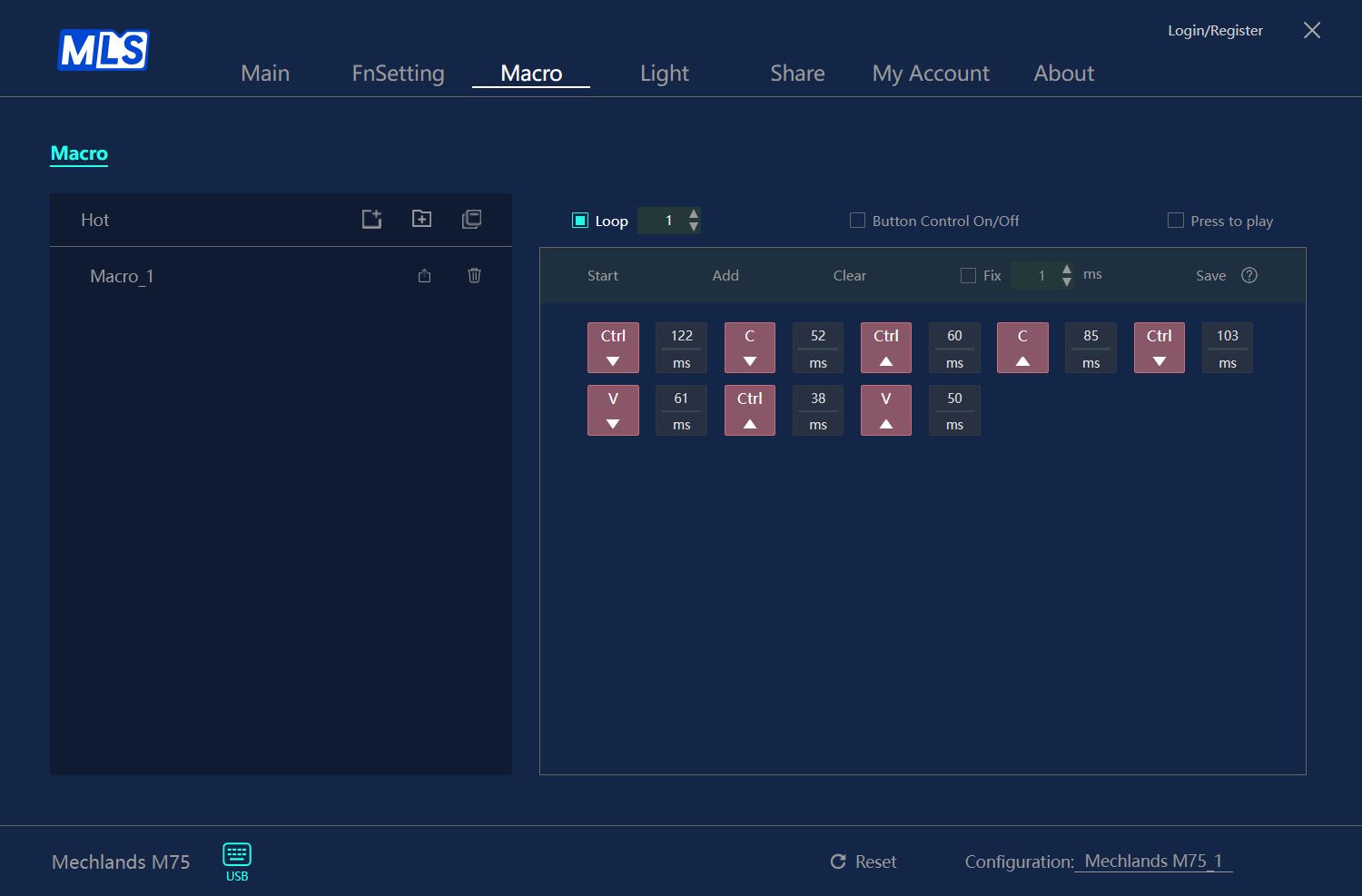This screenshot has height=896, width=1362.
Task: Click the Mechlands M75 device name
Action: (x=121, y=862)
